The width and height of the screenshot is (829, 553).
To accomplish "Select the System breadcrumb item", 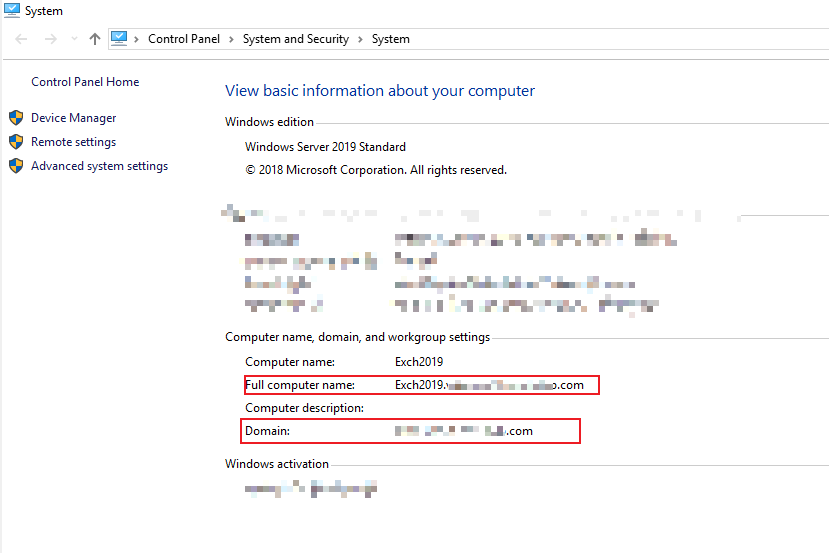I will tap(390, 39).
